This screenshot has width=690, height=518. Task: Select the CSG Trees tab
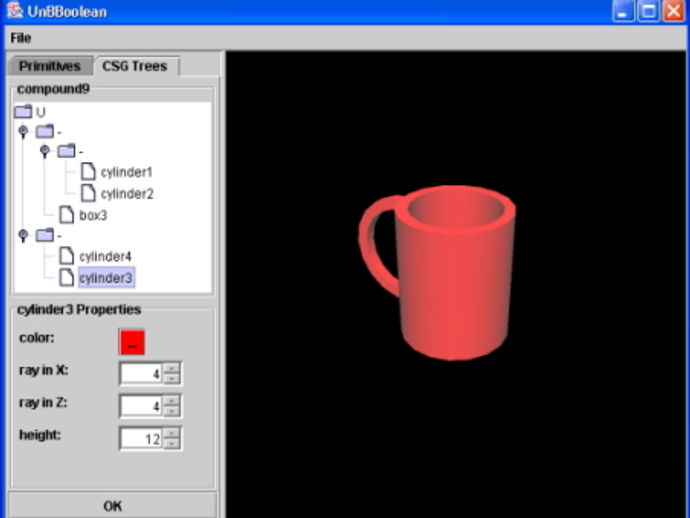pyautogui.click(x=135, y=66)
